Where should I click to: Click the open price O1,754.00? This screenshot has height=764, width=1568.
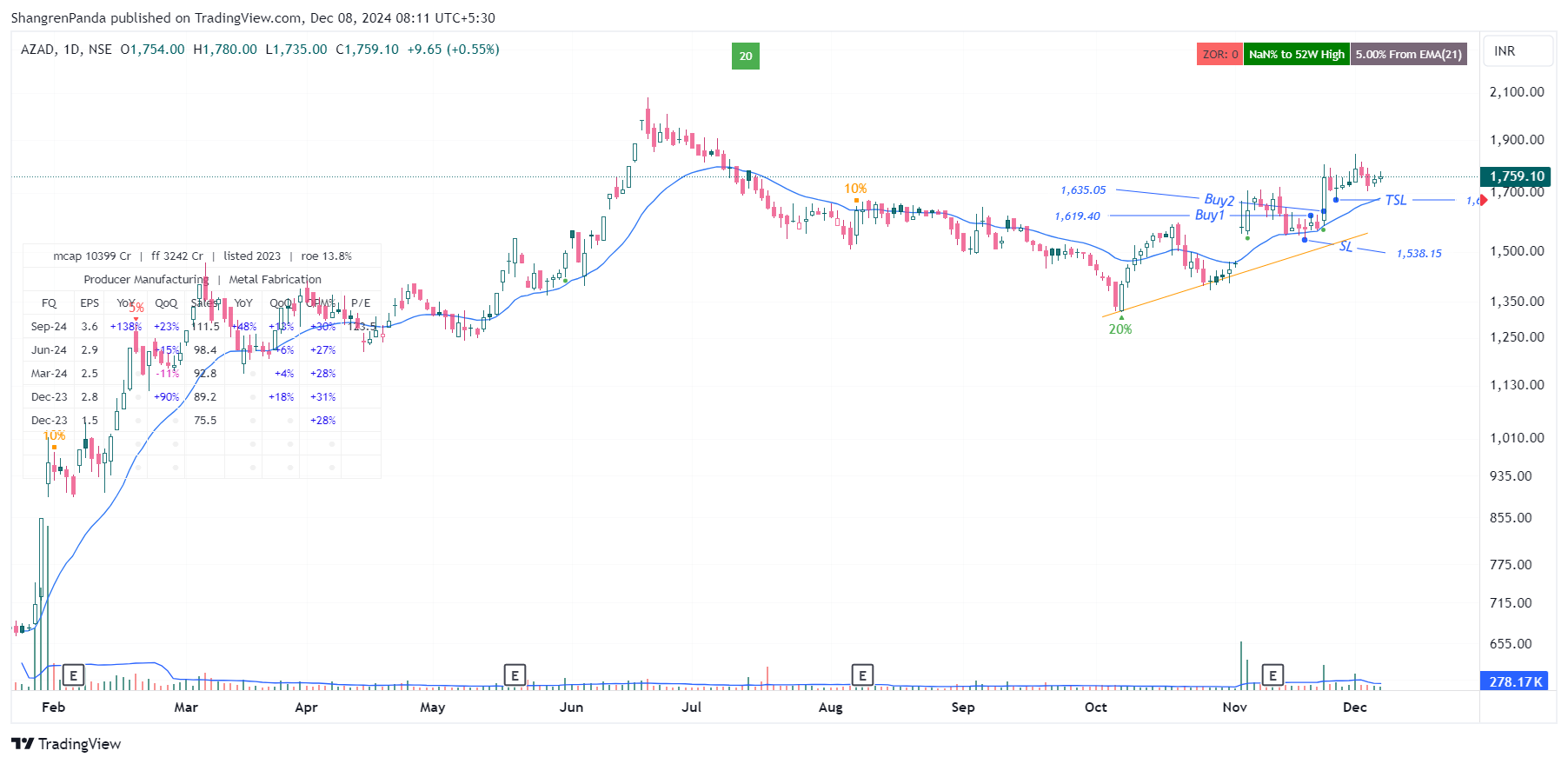point(152,50)
